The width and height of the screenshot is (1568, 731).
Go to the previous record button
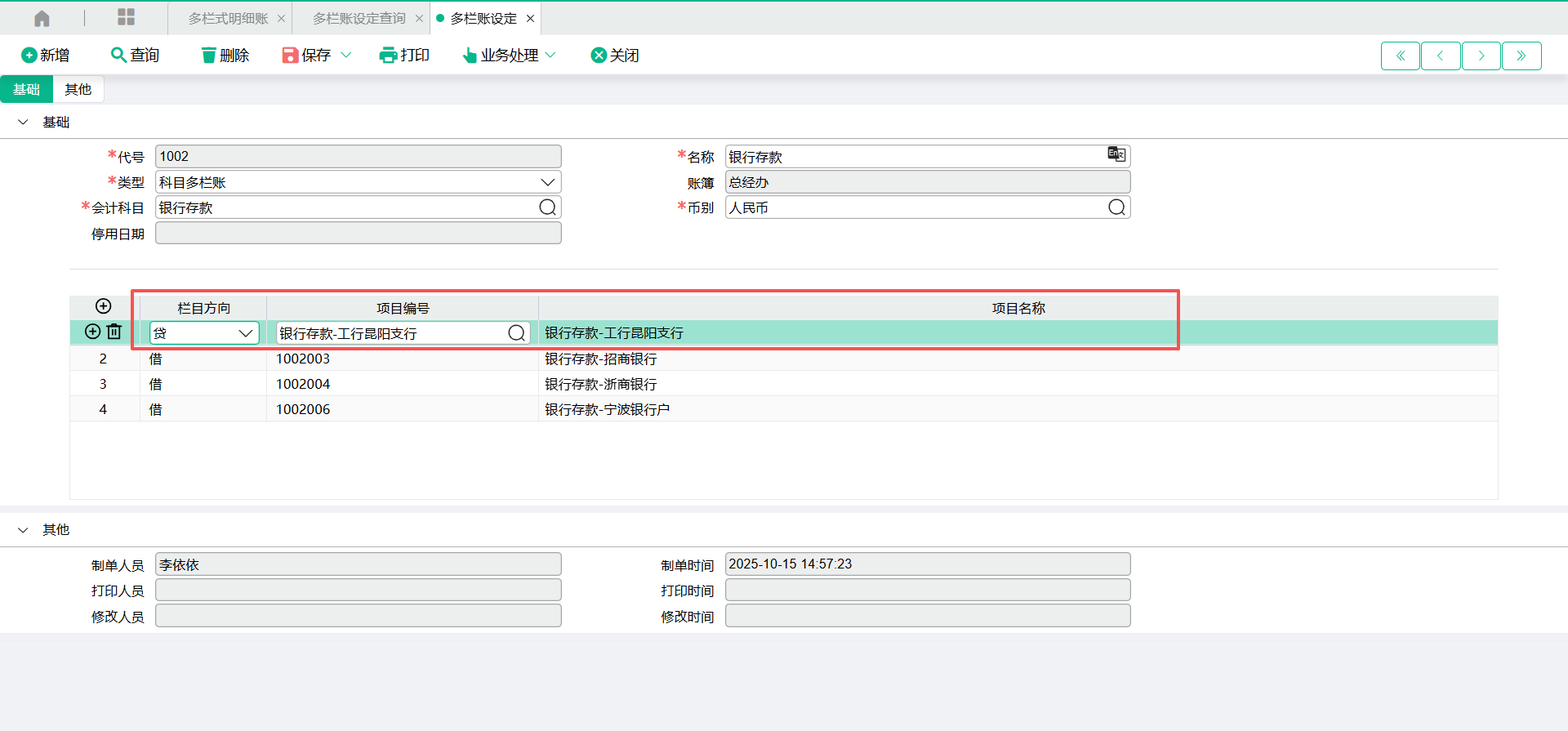click(x=1440, y=56)
